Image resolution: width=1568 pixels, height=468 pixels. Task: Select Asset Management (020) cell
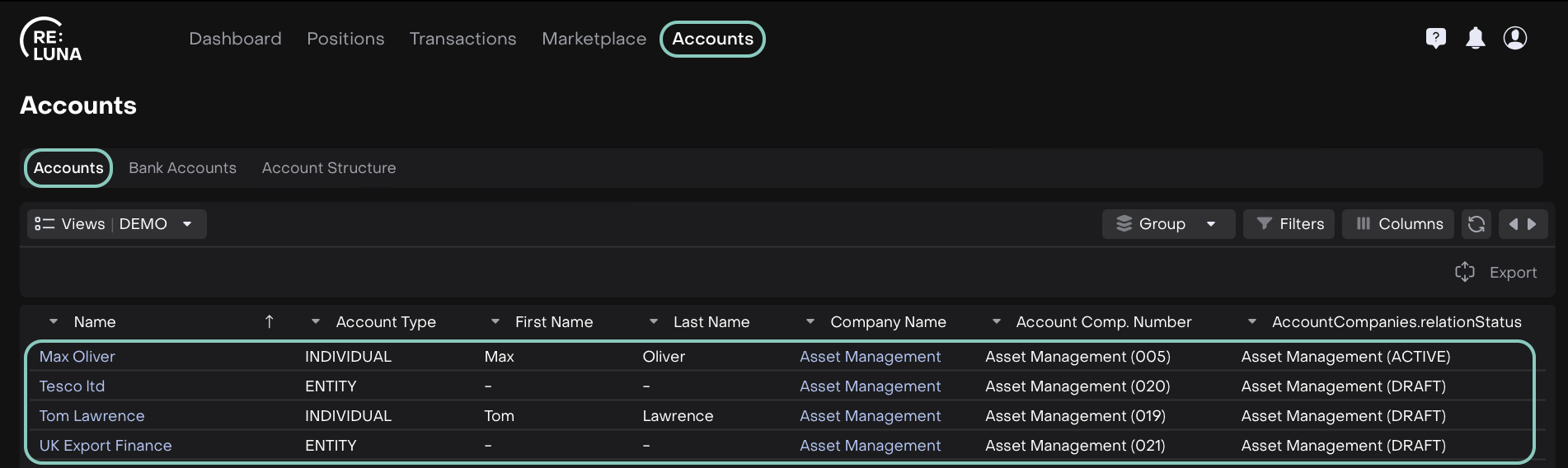[x=1077, y=386]
